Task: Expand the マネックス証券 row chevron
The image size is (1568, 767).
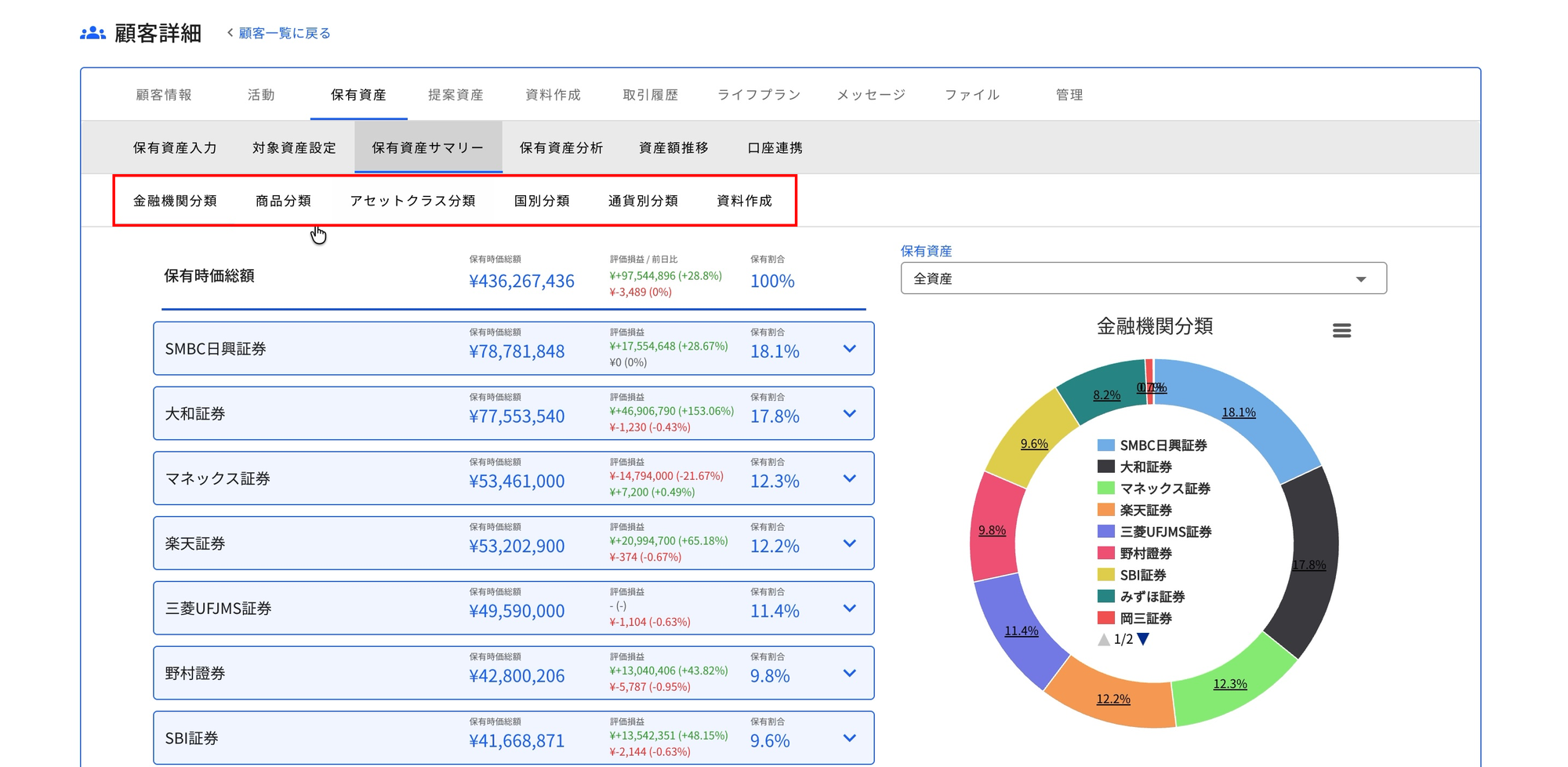Action: pos(850,478)
